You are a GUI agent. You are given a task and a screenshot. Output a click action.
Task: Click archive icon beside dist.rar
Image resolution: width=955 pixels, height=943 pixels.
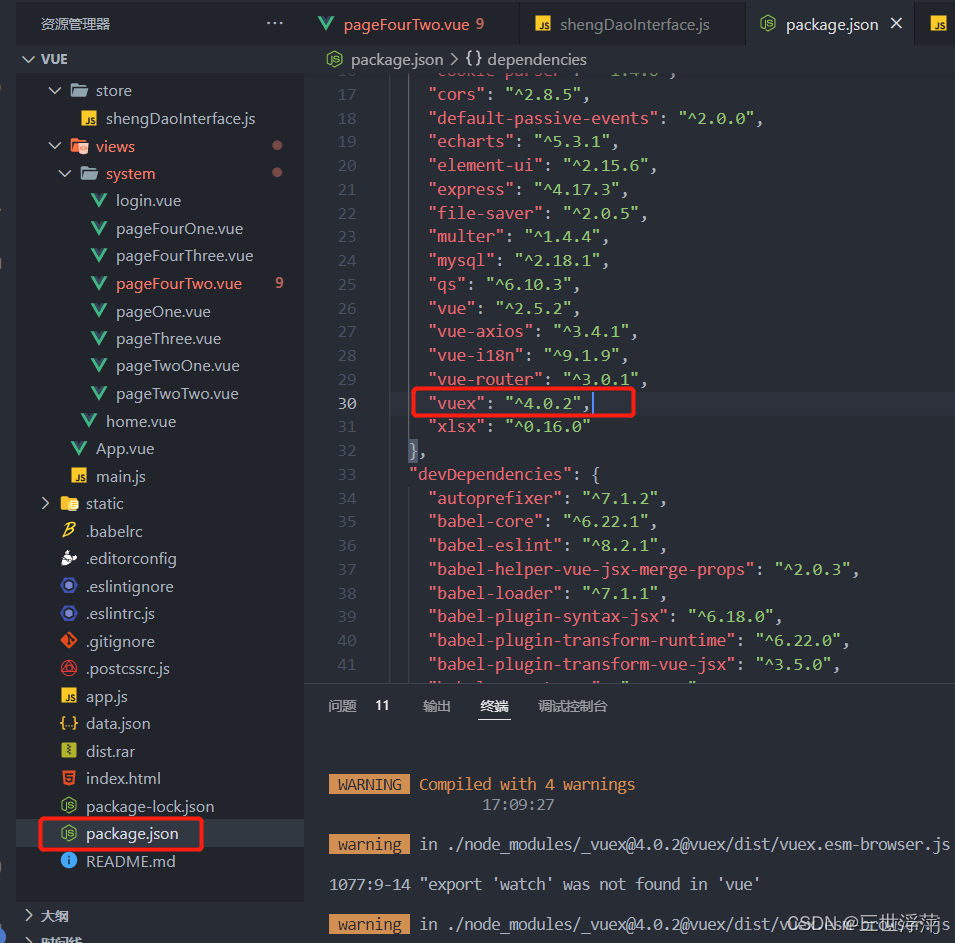69,751
